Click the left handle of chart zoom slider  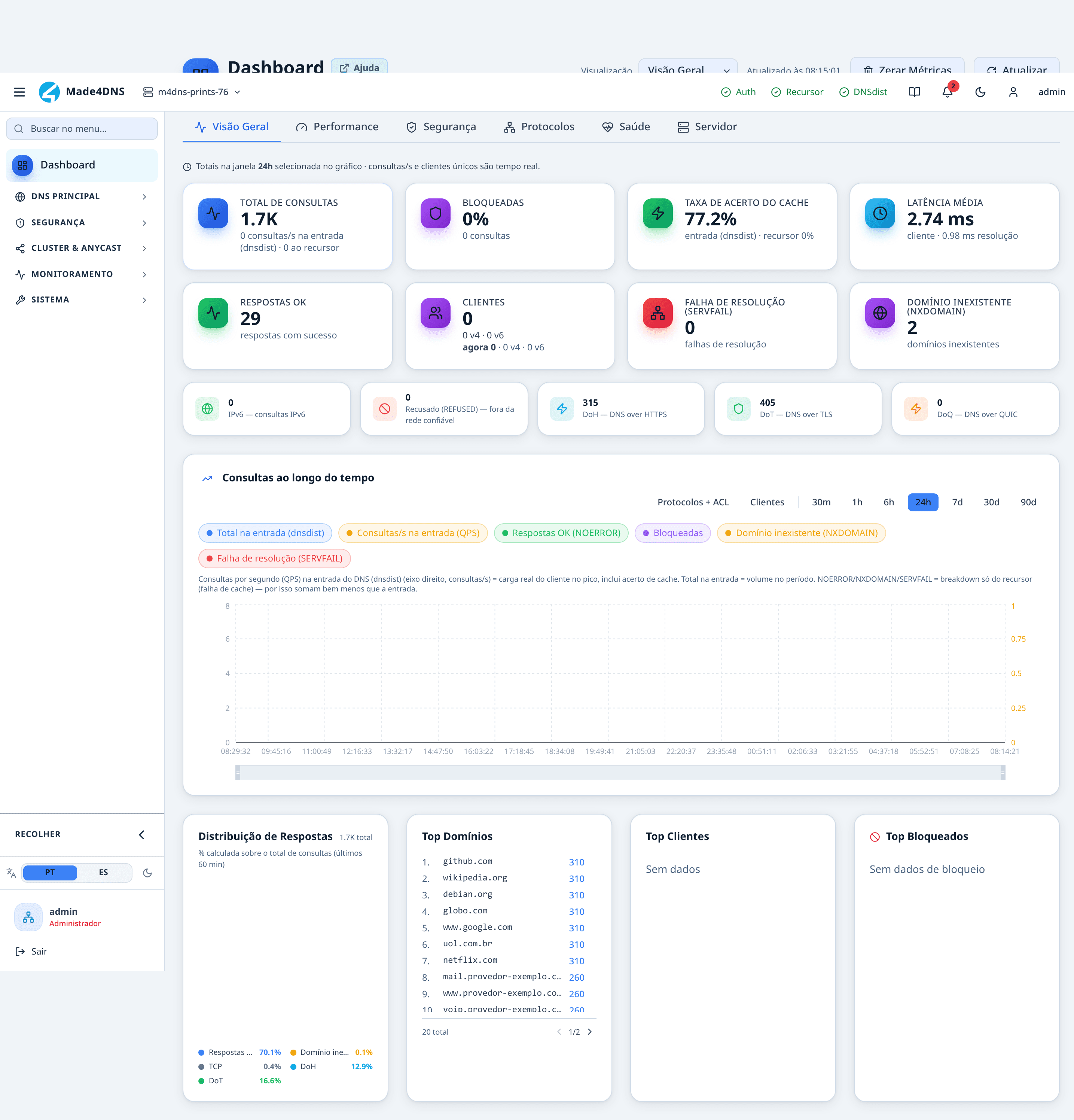click(238, 773)
